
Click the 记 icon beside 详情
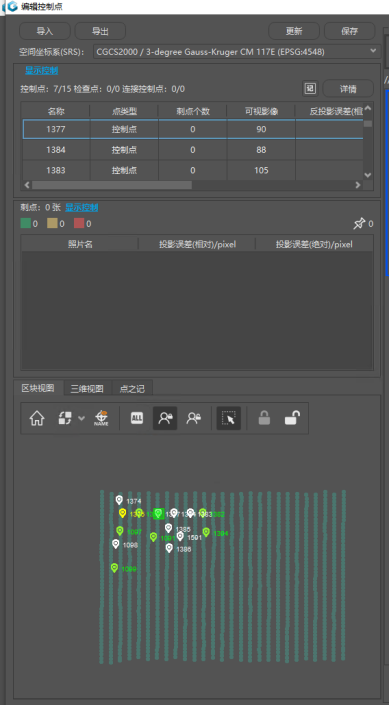(x=310, y=89)
